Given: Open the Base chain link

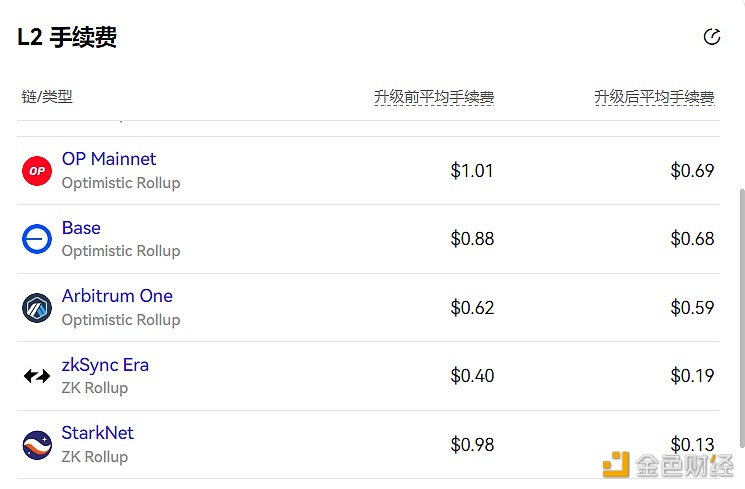Looking at the screenshot, I should (81, 228).
